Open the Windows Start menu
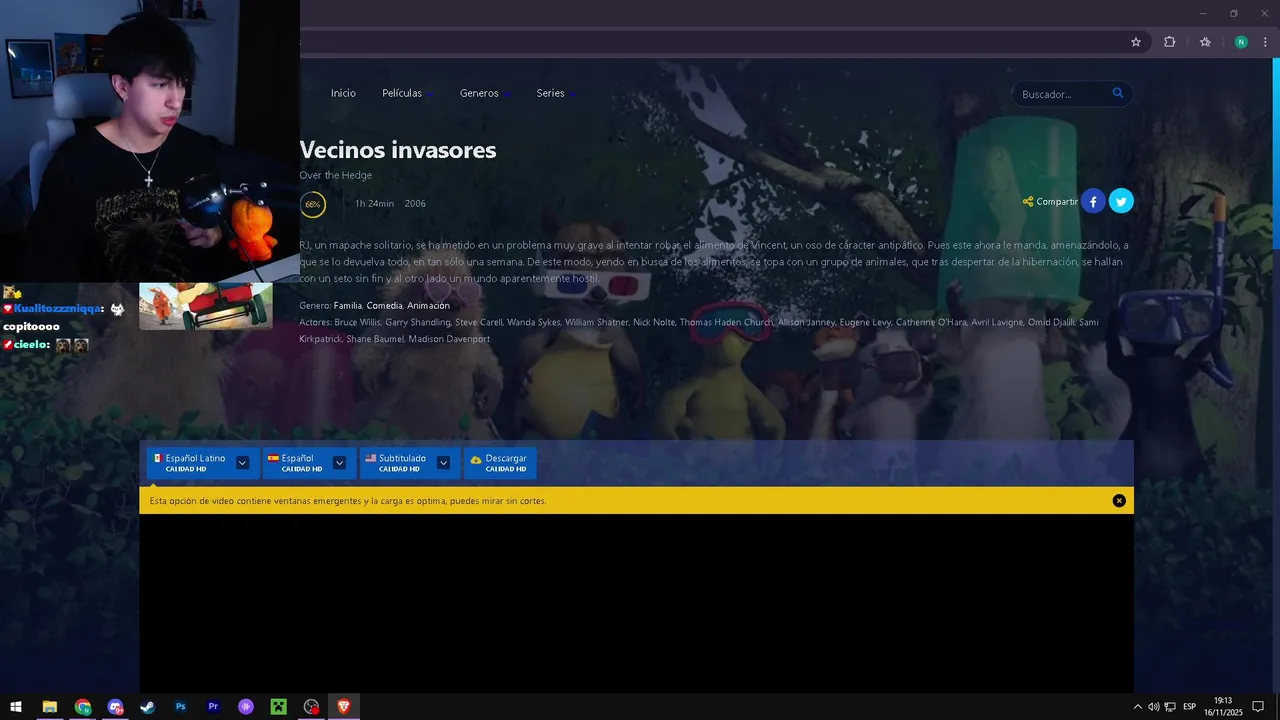 tap(16, 707)
